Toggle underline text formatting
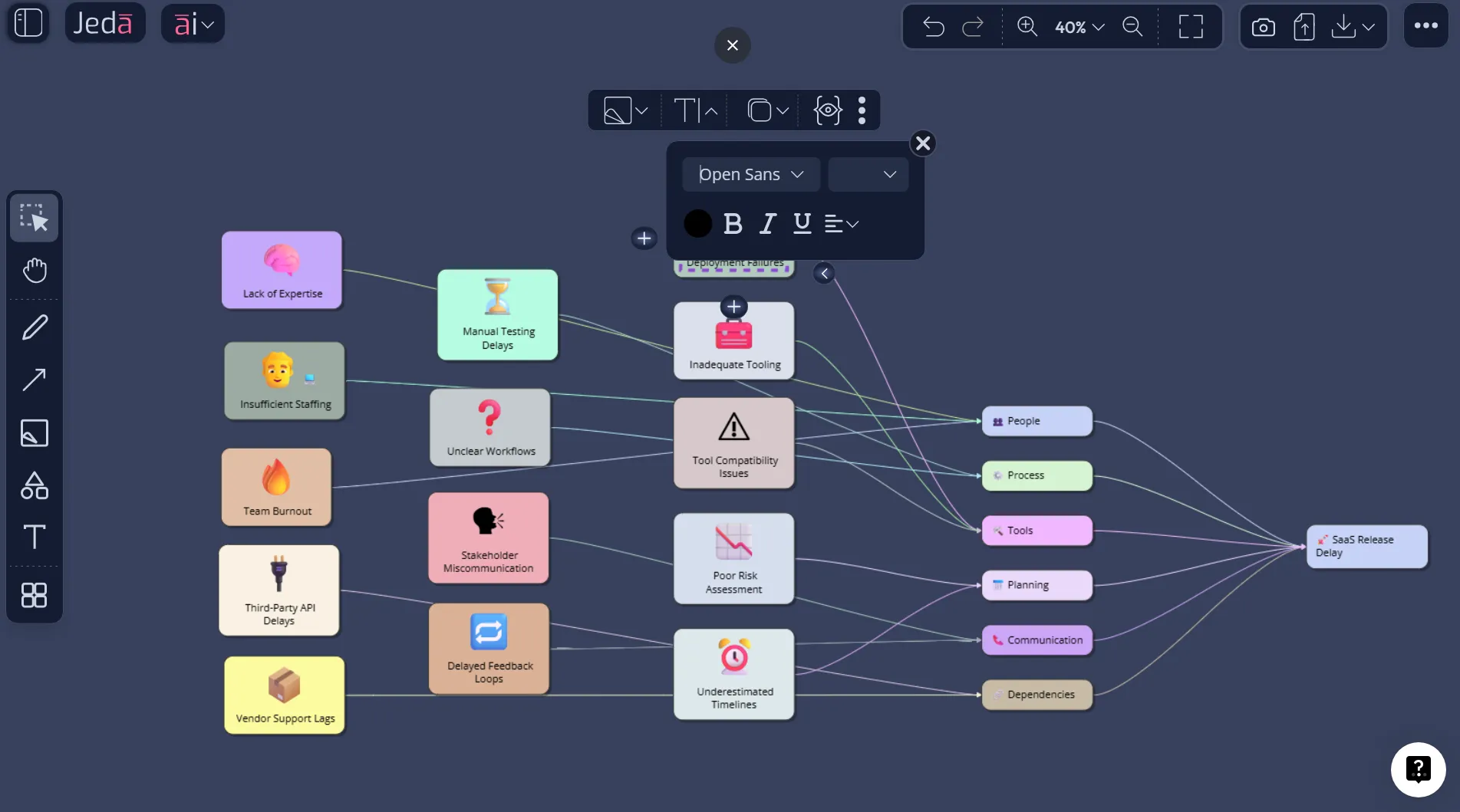The height and width of the screenshot is (812, 1460). (802, 223)
